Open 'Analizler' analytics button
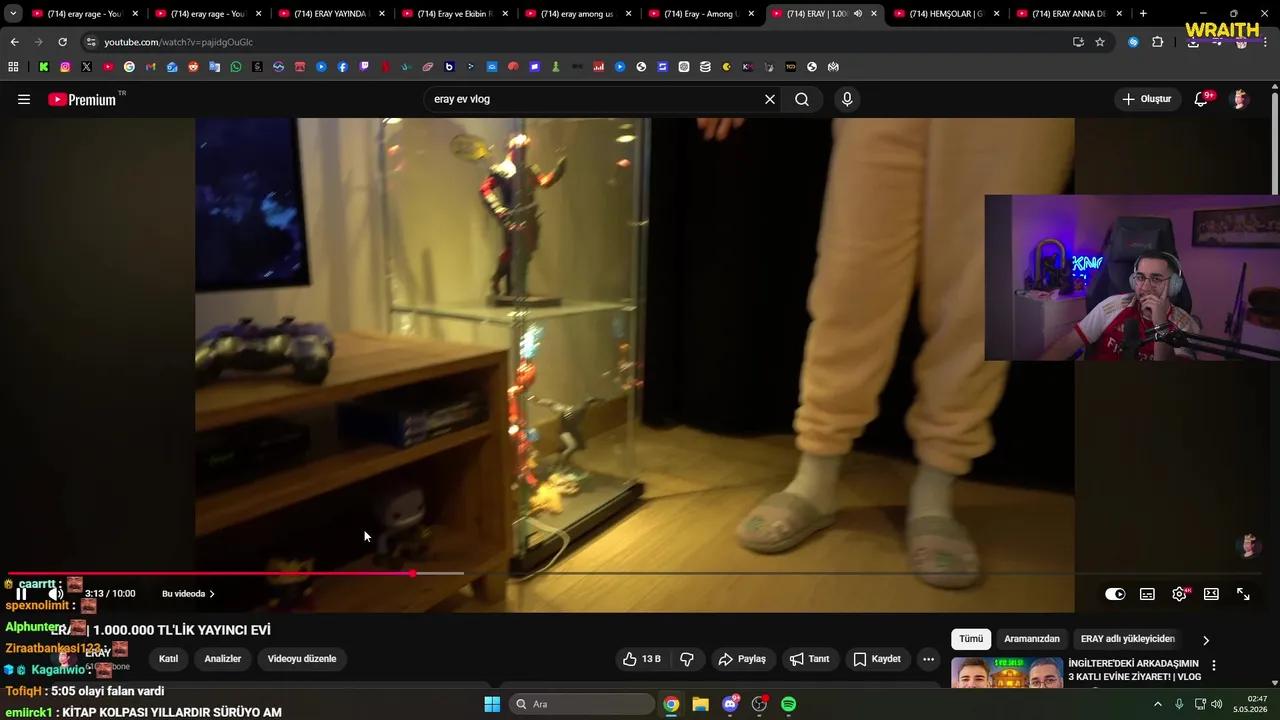The height and width of the screenshot is (720, 1280). pos(222,659)
